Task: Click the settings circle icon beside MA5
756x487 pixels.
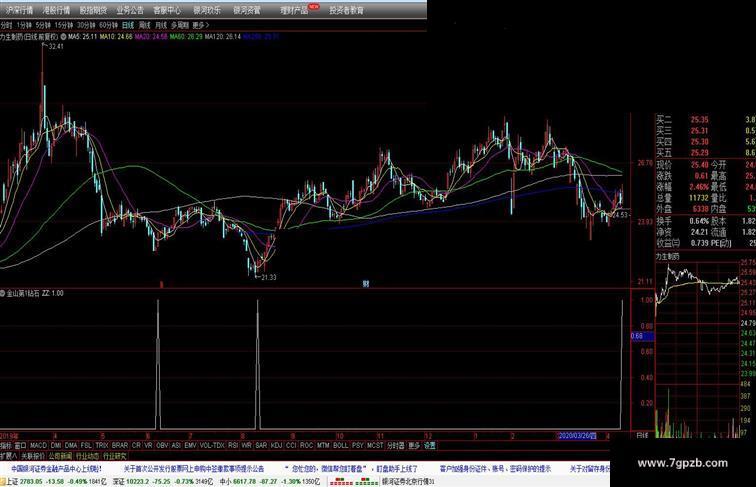Action: [63, 37]
